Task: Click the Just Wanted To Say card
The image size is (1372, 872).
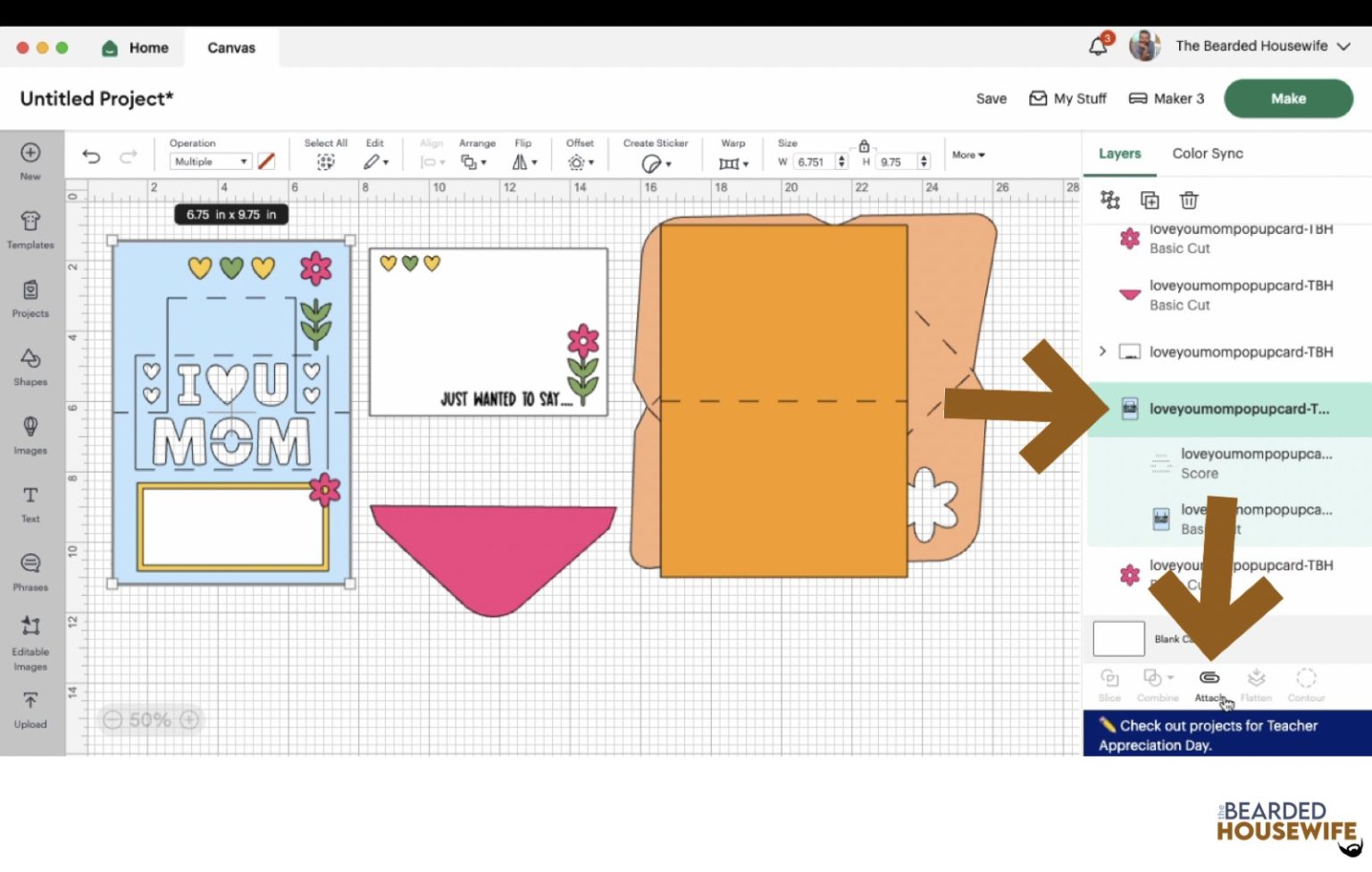Action: 488,332
